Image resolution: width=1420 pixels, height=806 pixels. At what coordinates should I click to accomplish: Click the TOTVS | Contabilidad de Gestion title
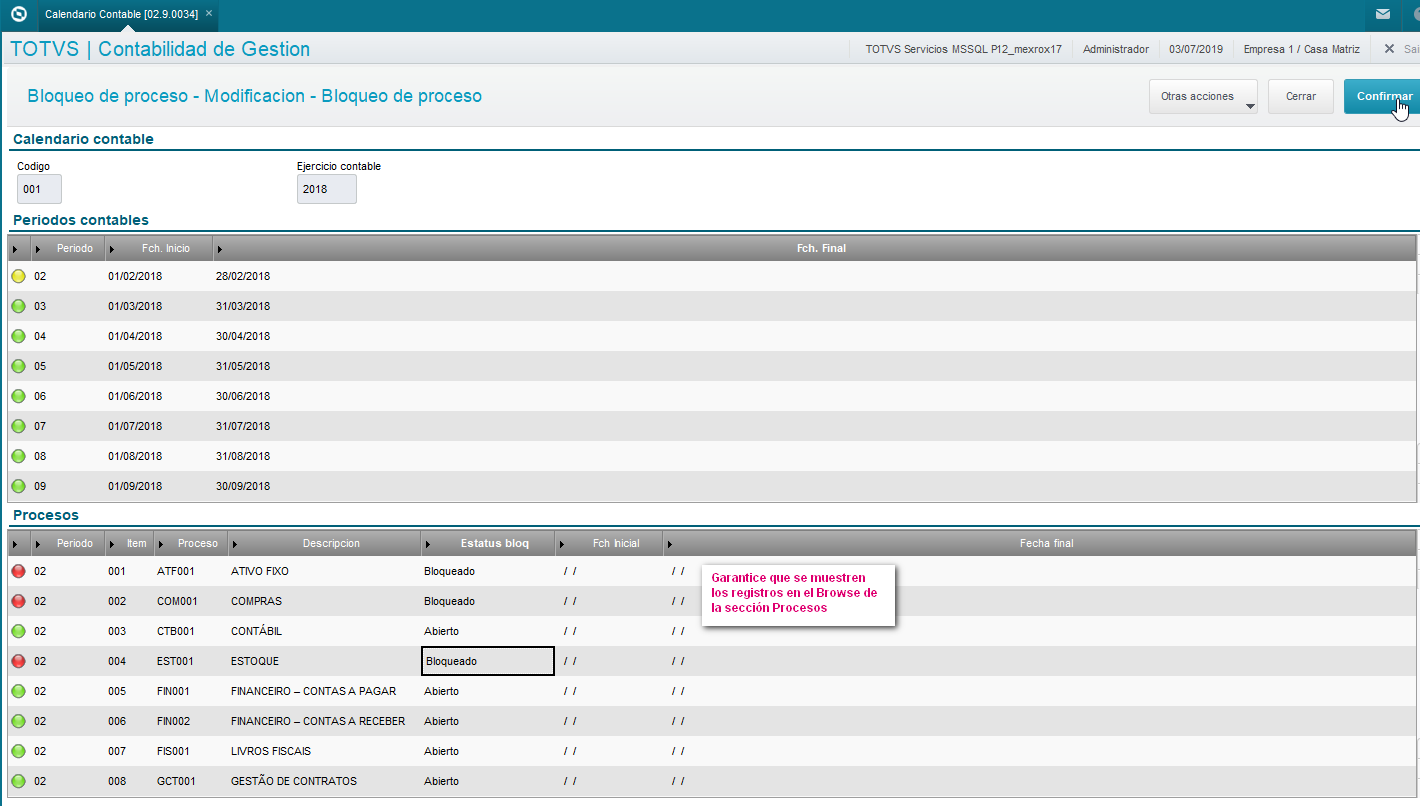(x=160, y=49)
